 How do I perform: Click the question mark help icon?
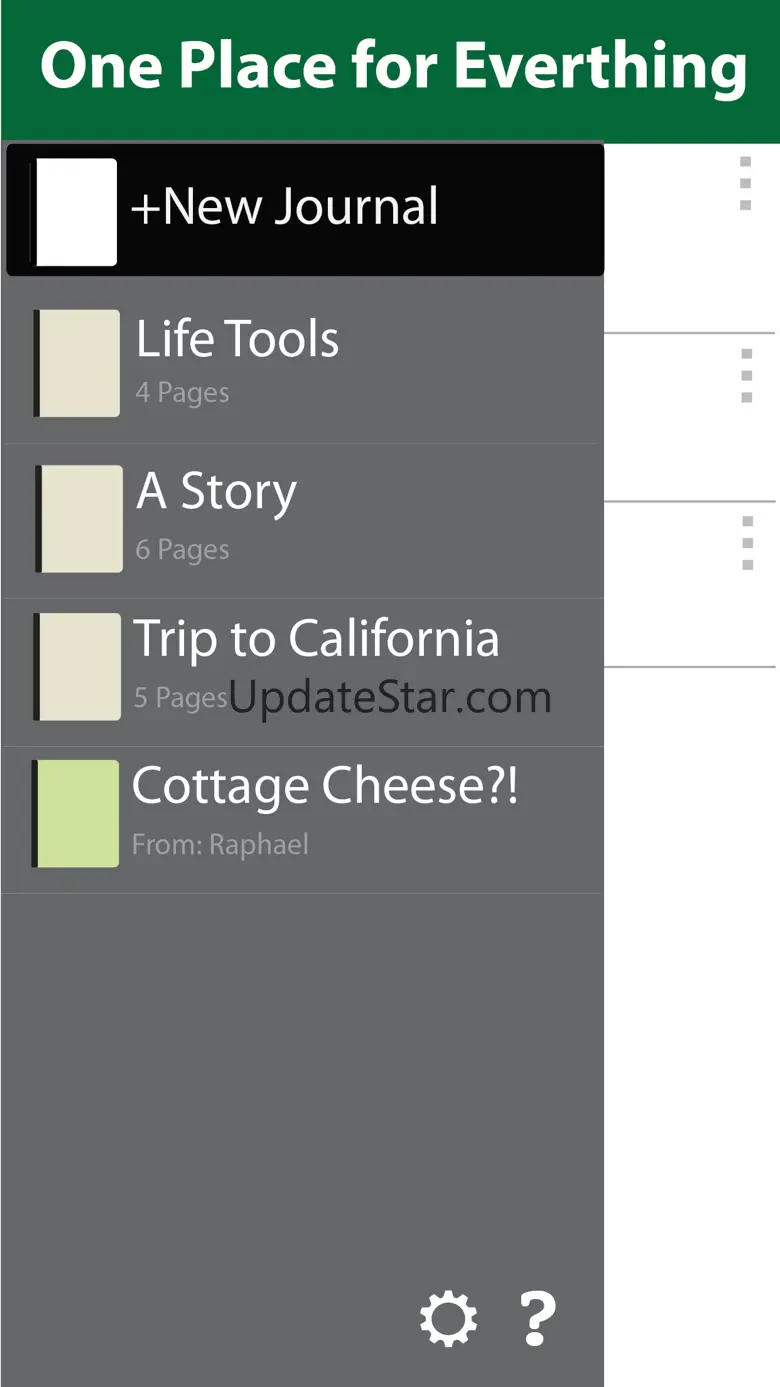pos(537,1318)
